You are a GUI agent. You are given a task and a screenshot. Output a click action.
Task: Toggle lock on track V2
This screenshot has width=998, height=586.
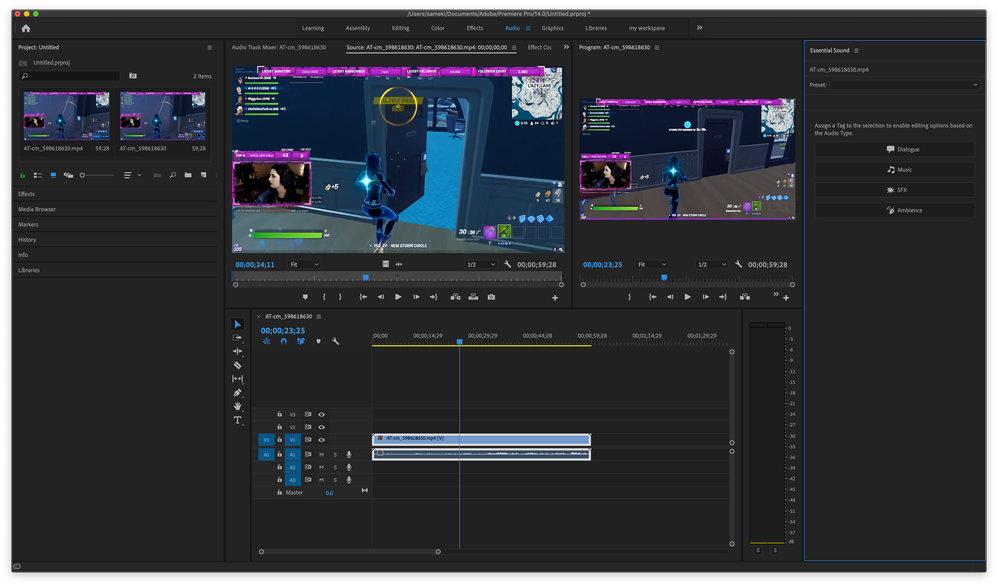[x=280, y=427]
